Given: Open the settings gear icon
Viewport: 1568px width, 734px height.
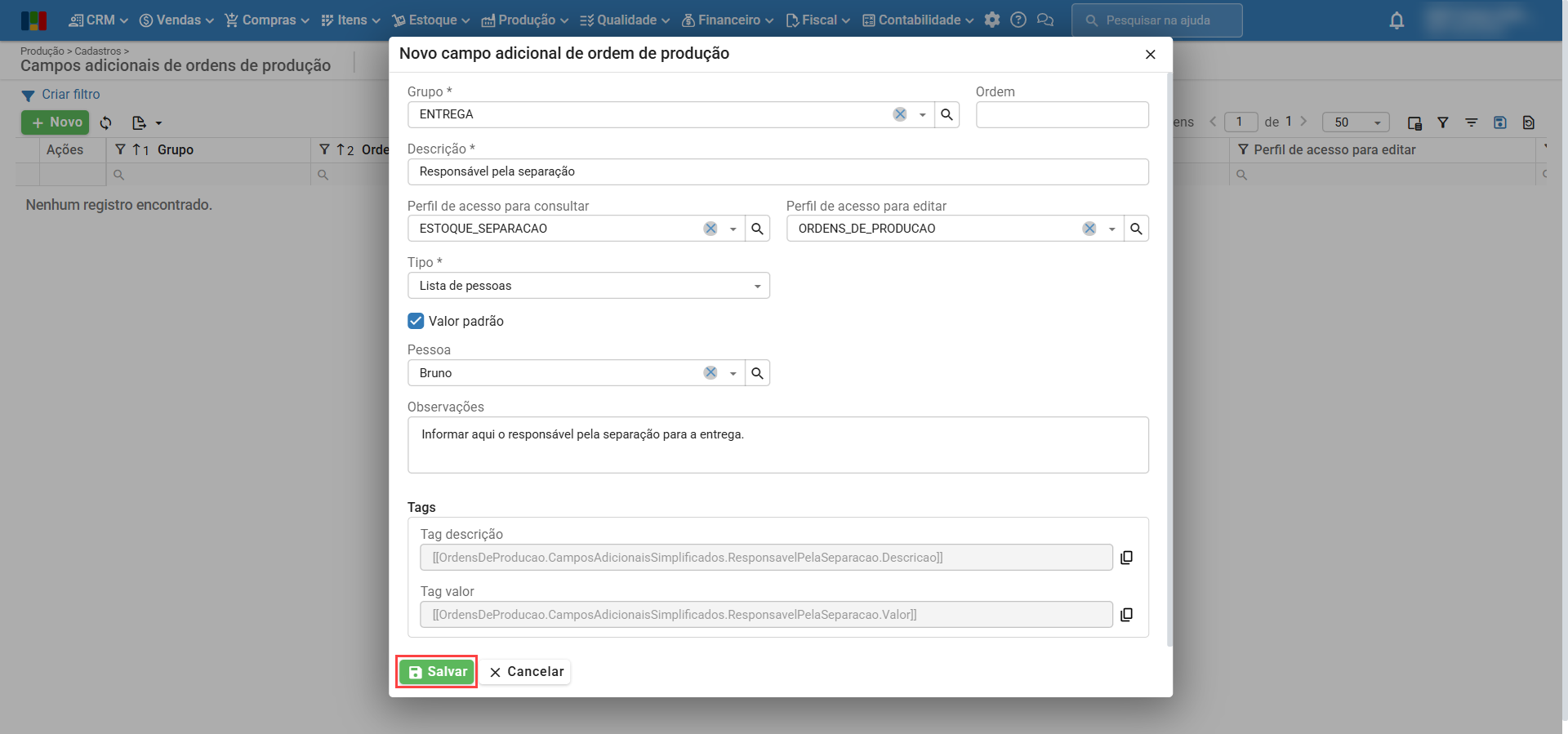Looking at the screenshot, I should coord(992,20).
